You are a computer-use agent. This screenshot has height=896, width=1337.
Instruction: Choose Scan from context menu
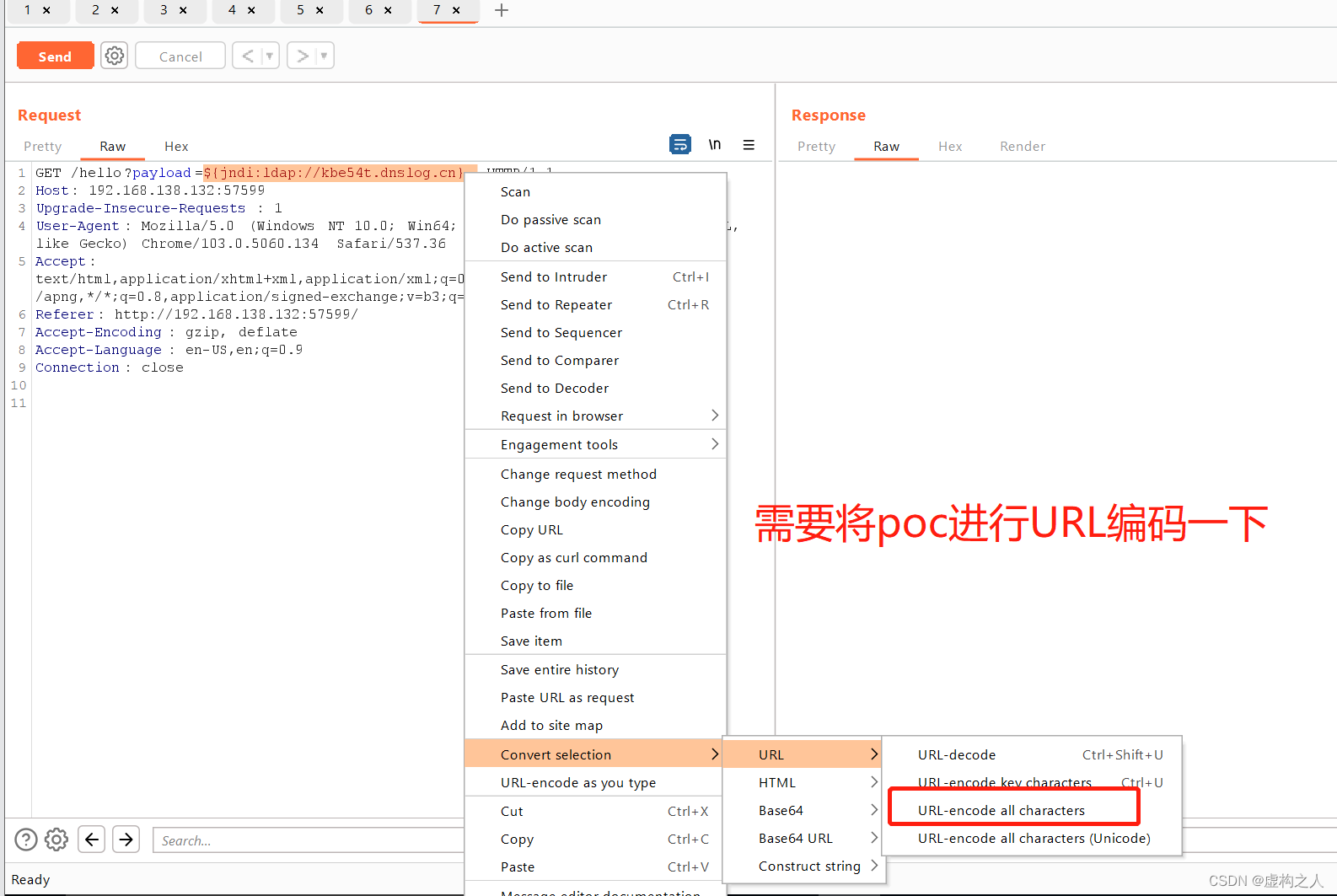595,192
